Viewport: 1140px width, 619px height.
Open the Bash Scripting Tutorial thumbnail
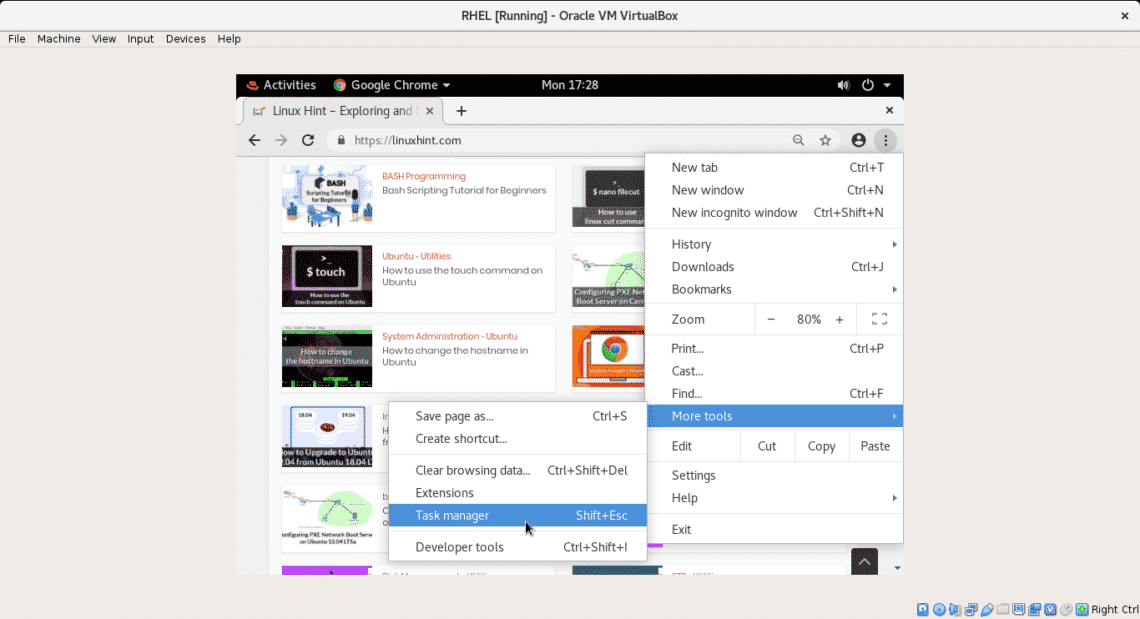pyautogui.click(x=327, y=196)
